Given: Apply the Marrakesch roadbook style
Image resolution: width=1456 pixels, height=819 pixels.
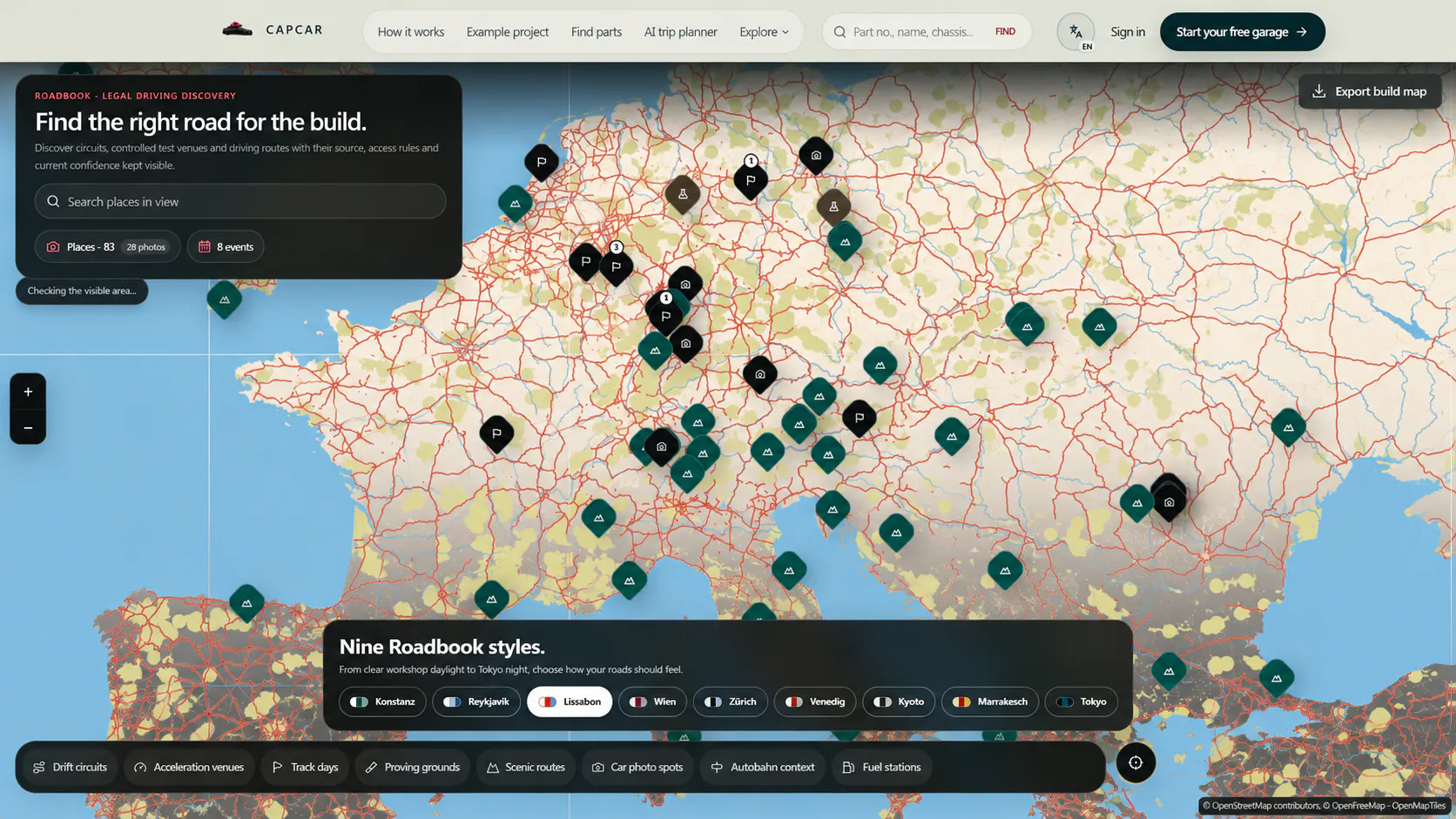Looking at the screenshot, I should [990, 702].
